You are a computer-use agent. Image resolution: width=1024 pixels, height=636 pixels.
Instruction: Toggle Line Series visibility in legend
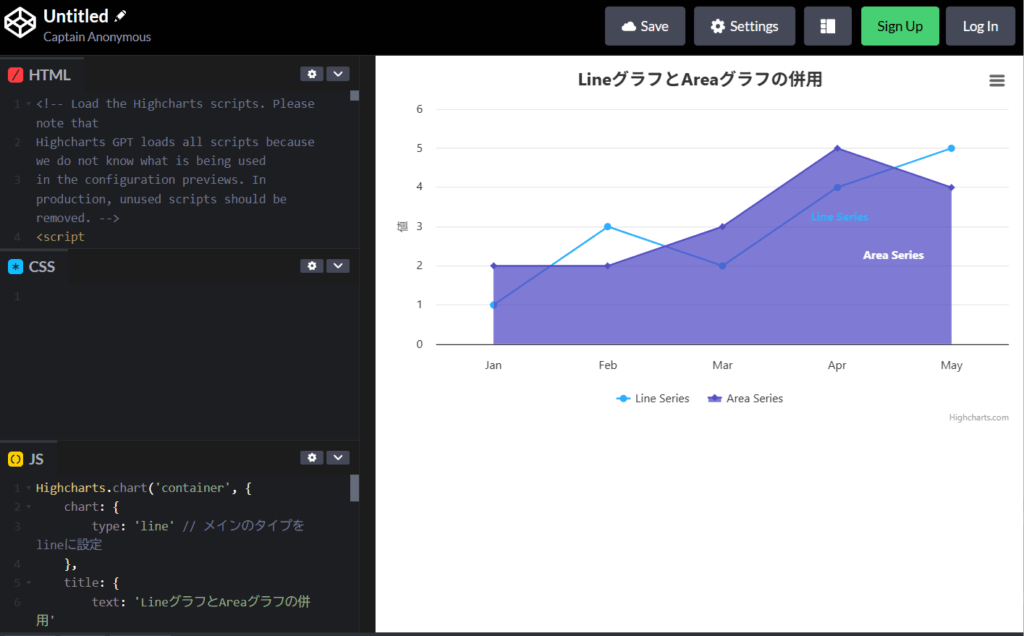[652, 398]
